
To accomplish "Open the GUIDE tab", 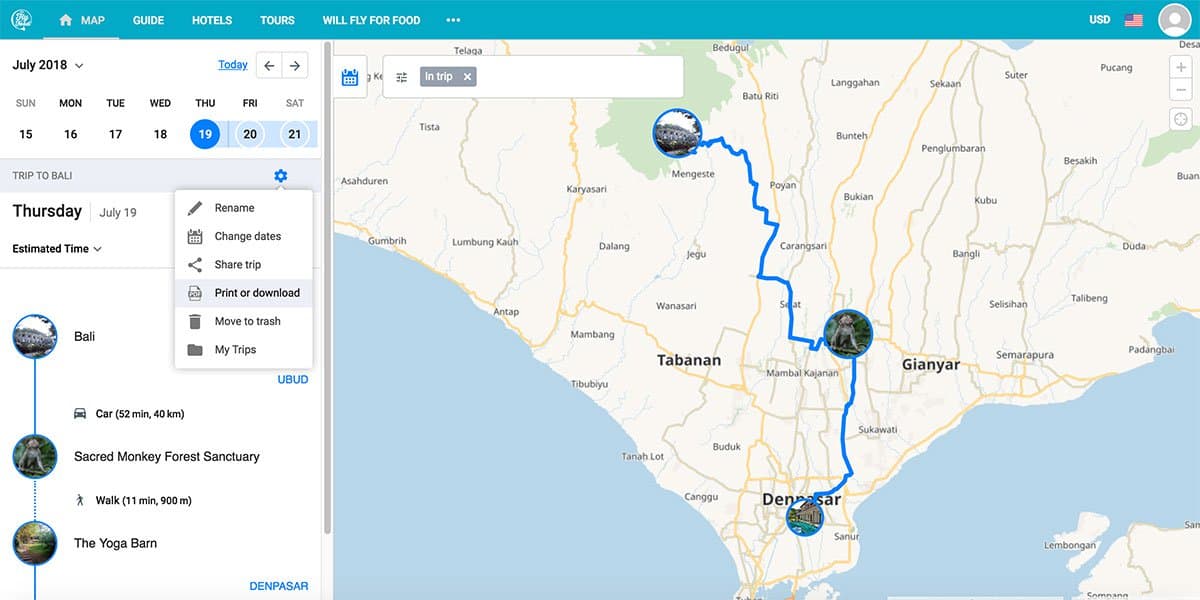I will (148, 20).
